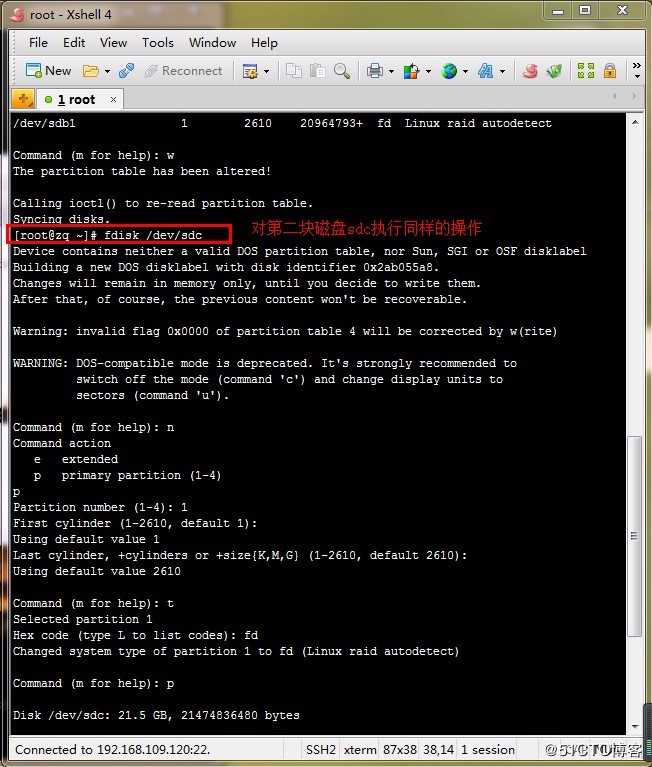Click the Reconnect button
This screenshot has height=767, width=652.
point(183,71)
